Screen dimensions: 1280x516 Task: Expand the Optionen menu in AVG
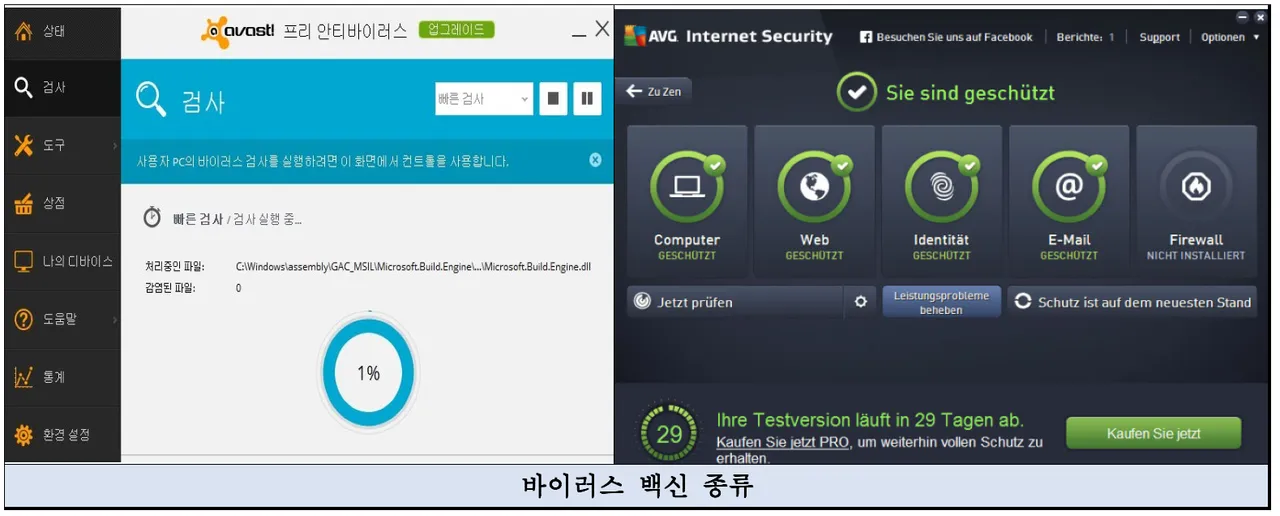click(1230, 37)
